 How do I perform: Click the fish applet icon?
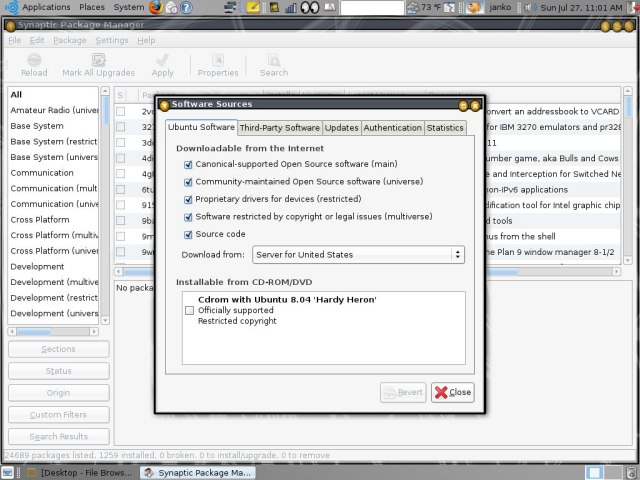(x=473, y=7)
